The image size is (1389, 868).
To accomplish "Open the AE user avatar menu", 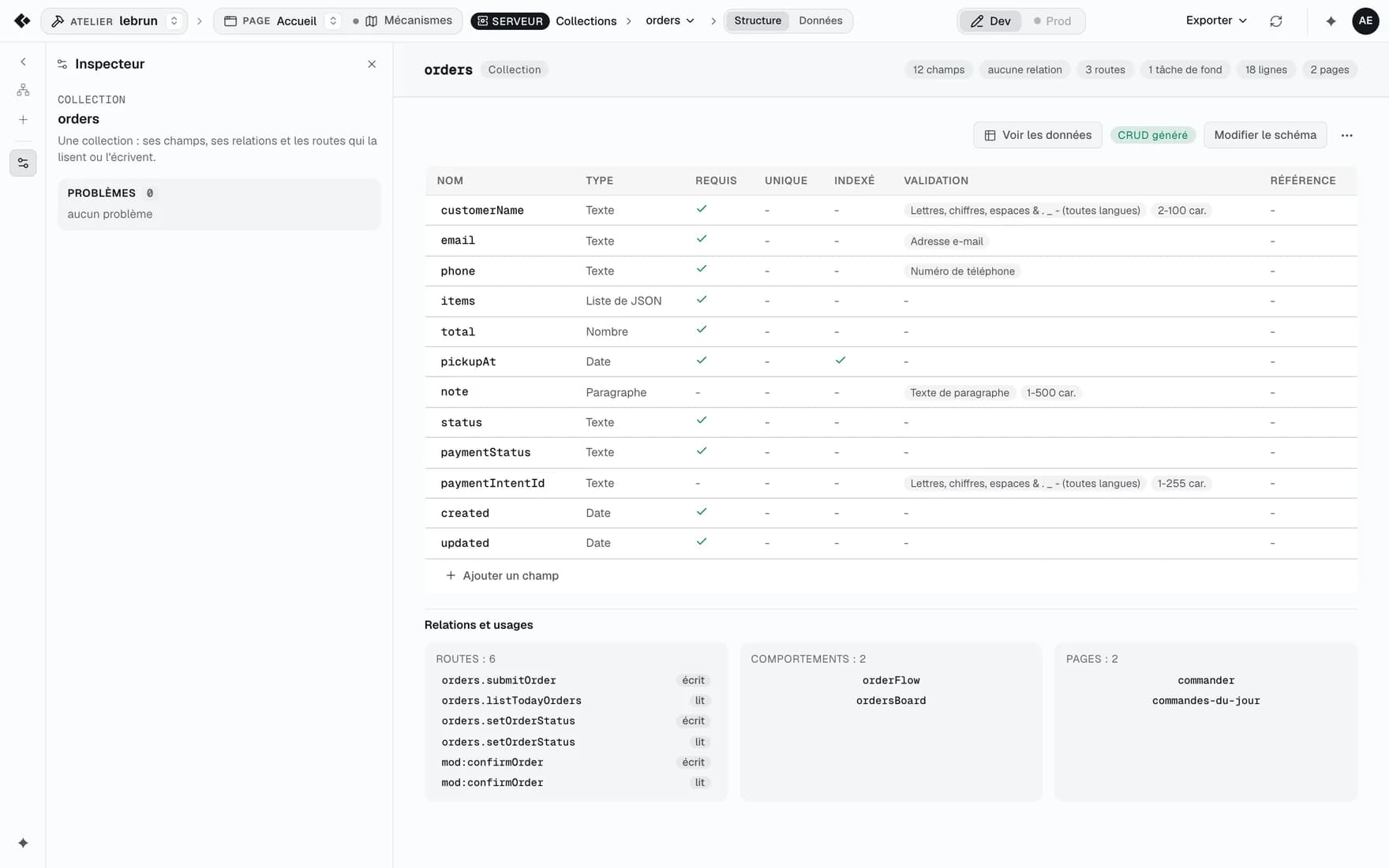I will click(x=1365, y=21).
